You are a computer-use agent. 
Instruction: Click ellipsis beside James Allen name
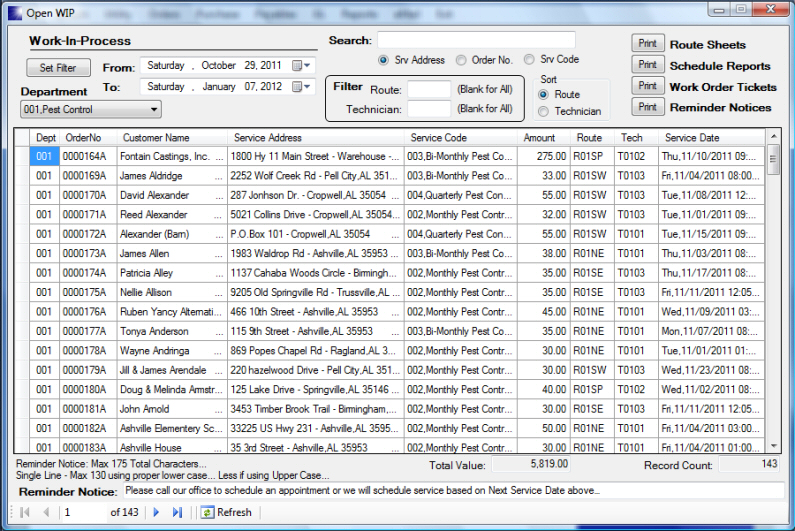(x=219, y=254)
